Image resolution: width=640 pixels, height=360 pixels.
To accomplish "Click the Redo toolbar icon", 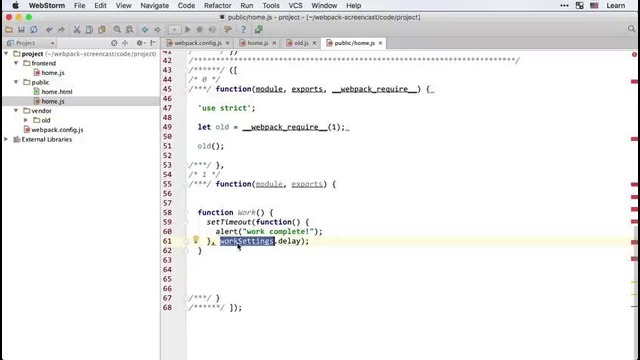I will coord(61,30).
